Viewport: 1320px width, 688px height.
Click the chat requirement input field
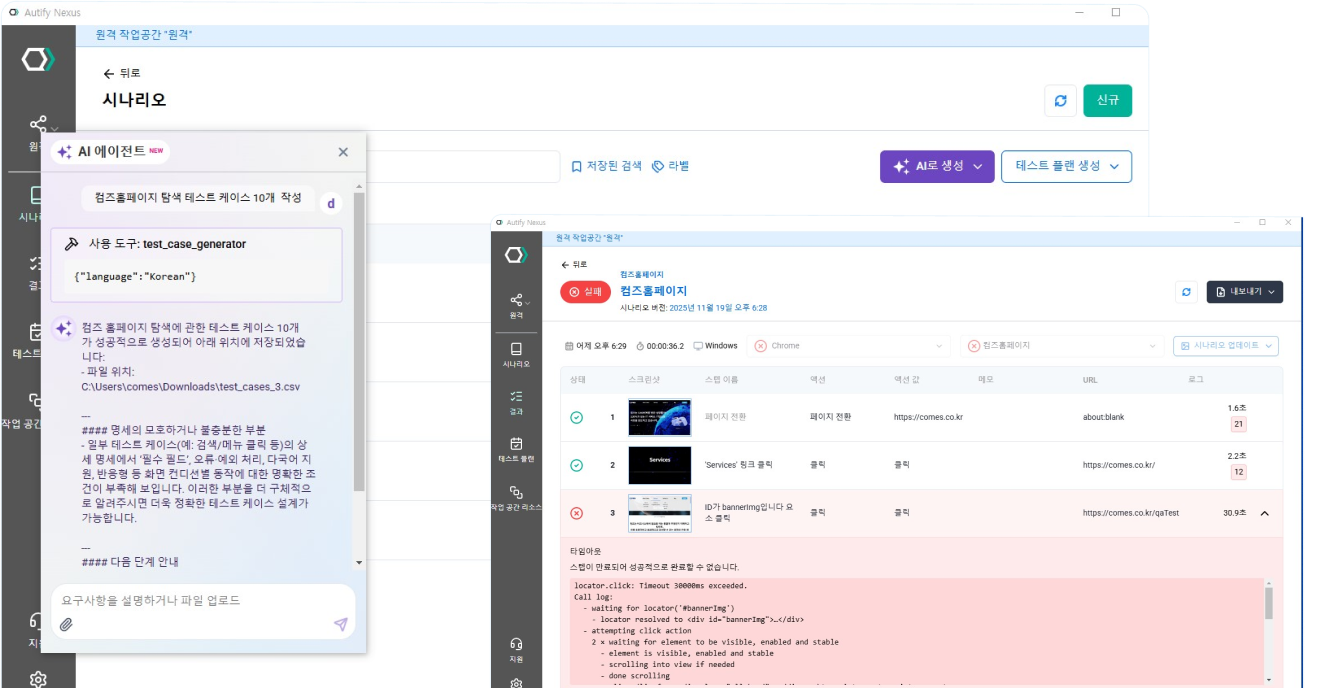pyautogui.click(x=200, y=600)
